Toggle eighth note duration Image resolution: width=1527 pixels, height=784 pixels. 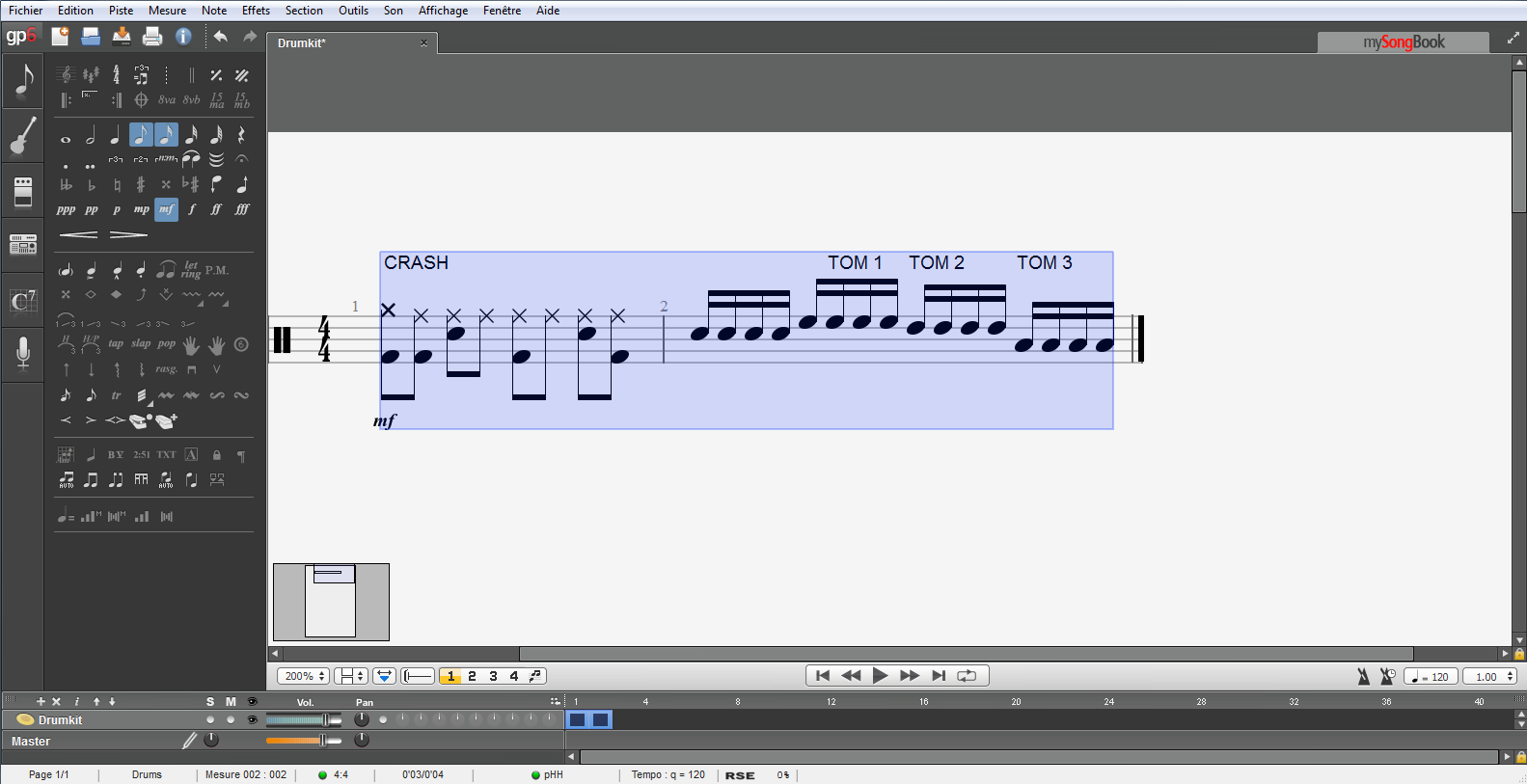pyautogui.click(x=141, y=135)
